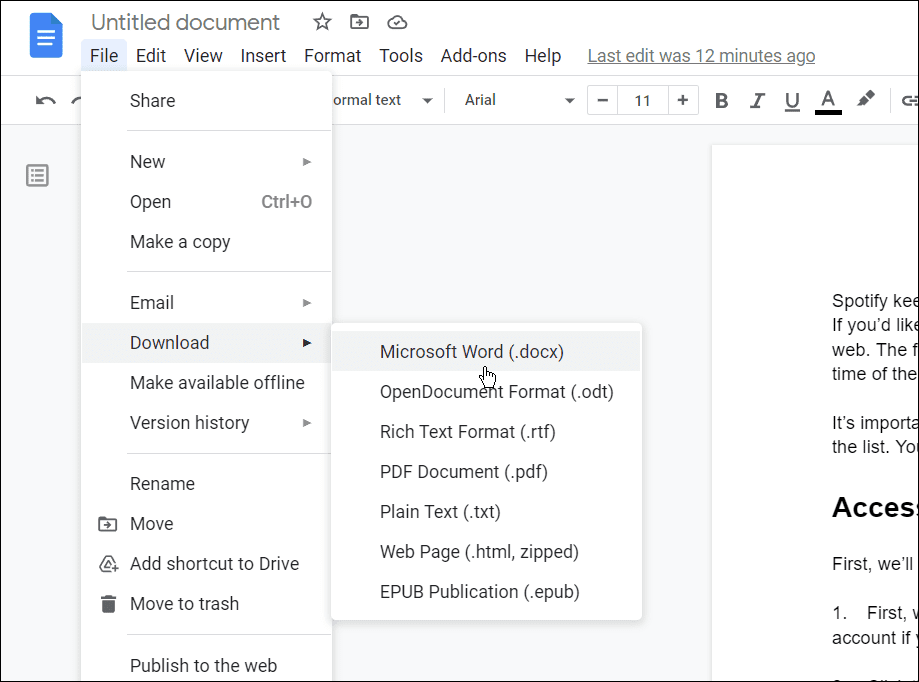Increase font size with plus button
Screen dimensions: 919x682
(682, 100)
